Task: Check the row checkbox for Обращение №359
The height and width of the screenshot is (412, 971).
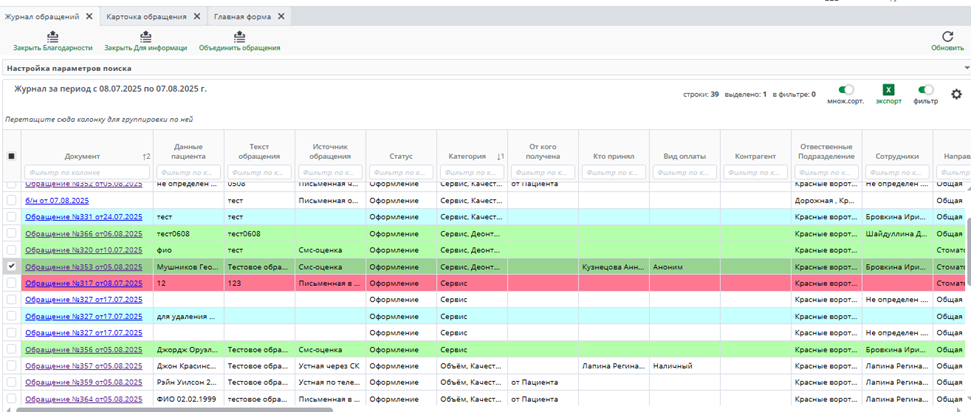Action: click(x=11, y=382)
